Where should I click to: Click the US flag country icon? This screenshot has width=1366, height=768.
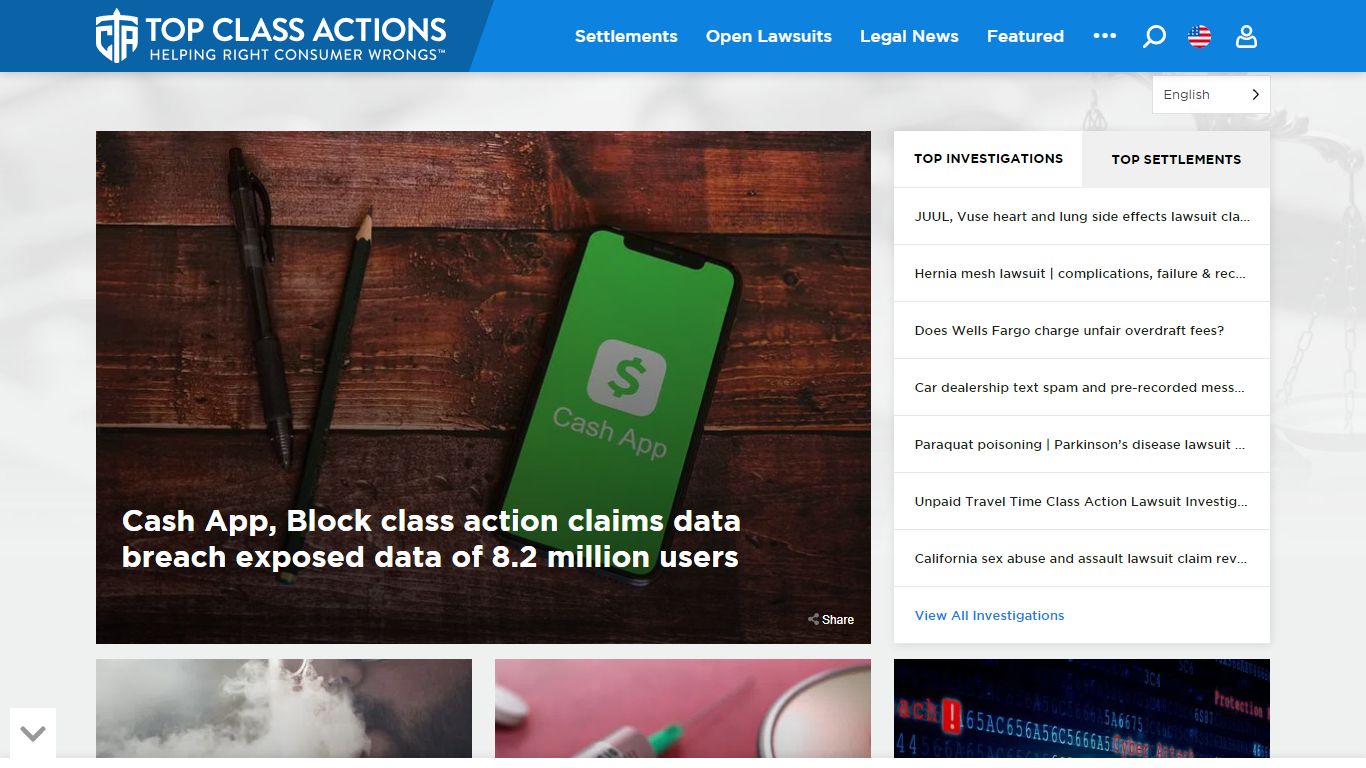pyautogui.click(x=1199, y=37)
